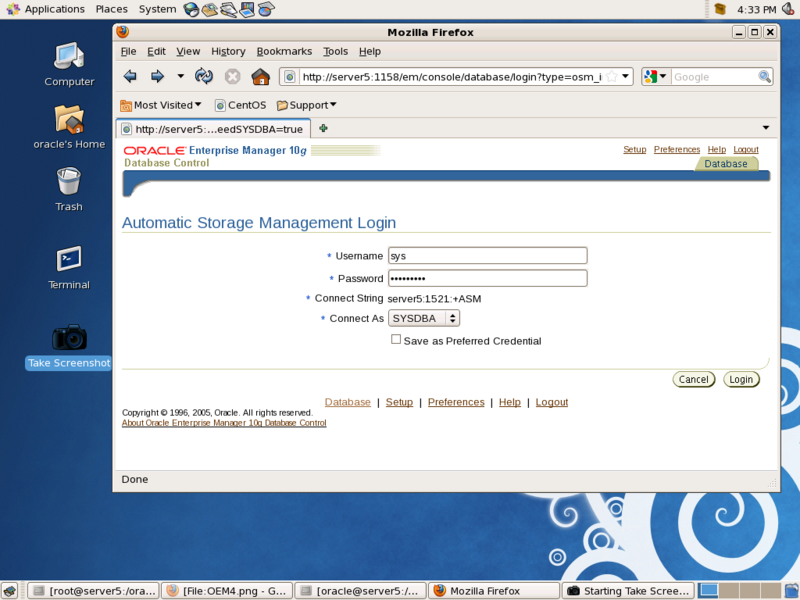
Task: Select the Terminal desktop icon
Action: (x=69, y=268)
